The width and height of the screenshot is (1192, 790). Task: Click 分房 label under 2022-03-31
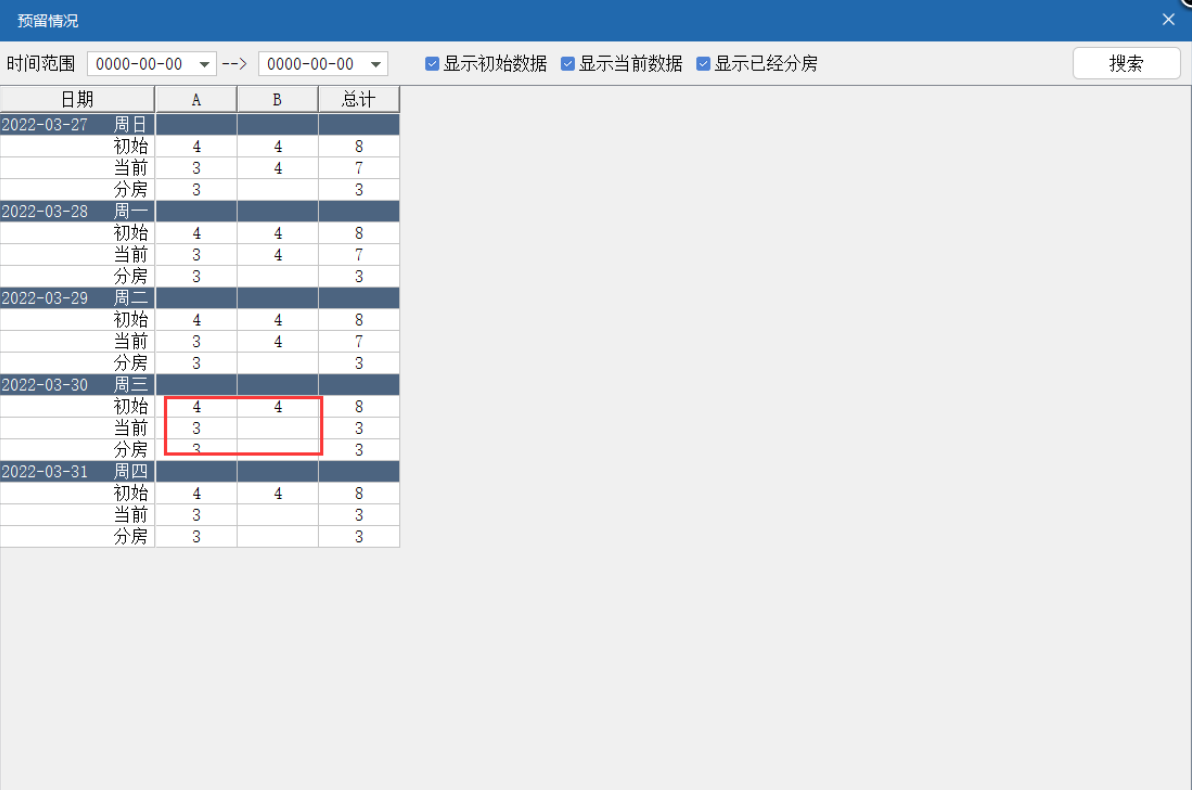[x=131, y=536]
